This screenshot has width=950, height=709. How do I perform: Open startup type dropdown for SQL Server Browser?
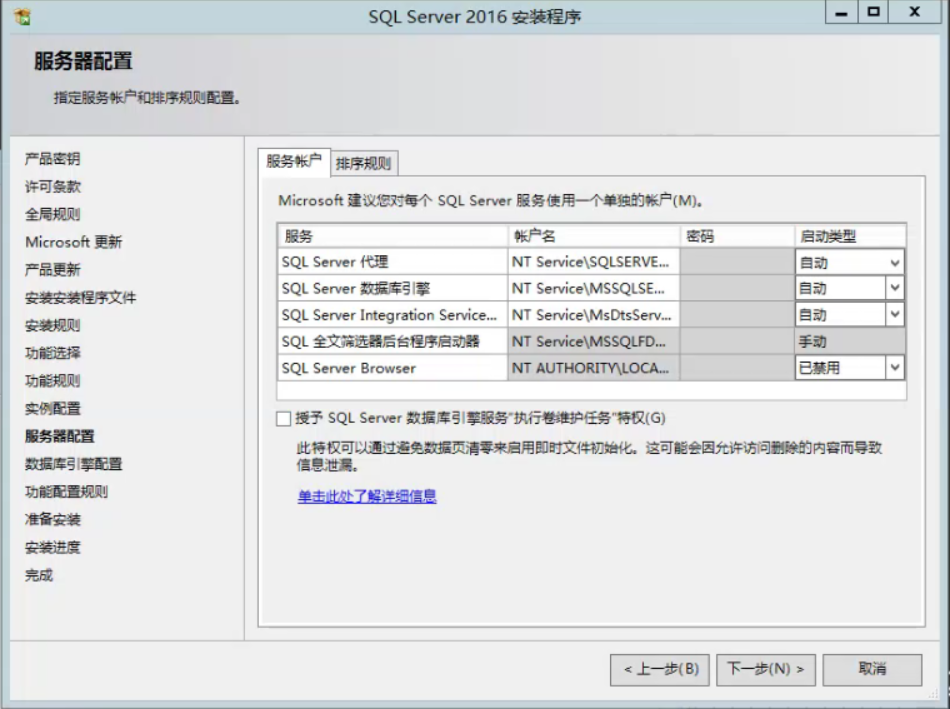coord(893,367)
